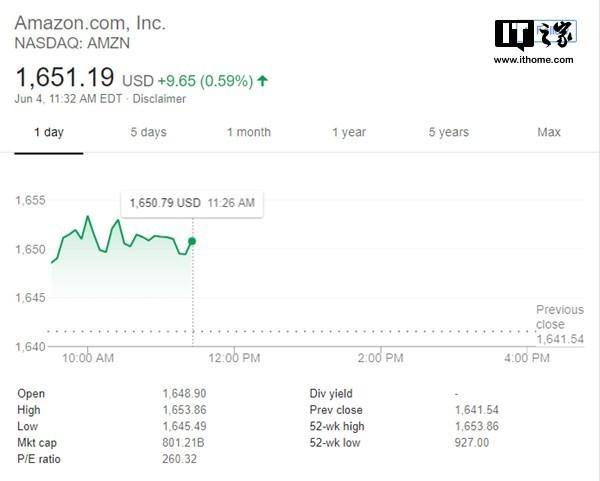Click the green data point on chart

click(192, 241)
